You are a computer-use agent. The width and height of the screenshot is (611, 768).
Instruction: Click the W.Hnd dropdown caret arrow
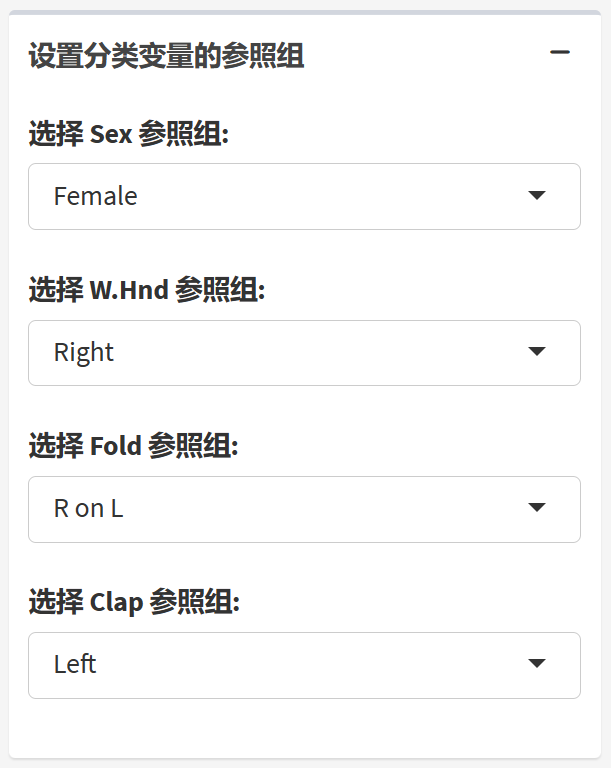[537, 352]
